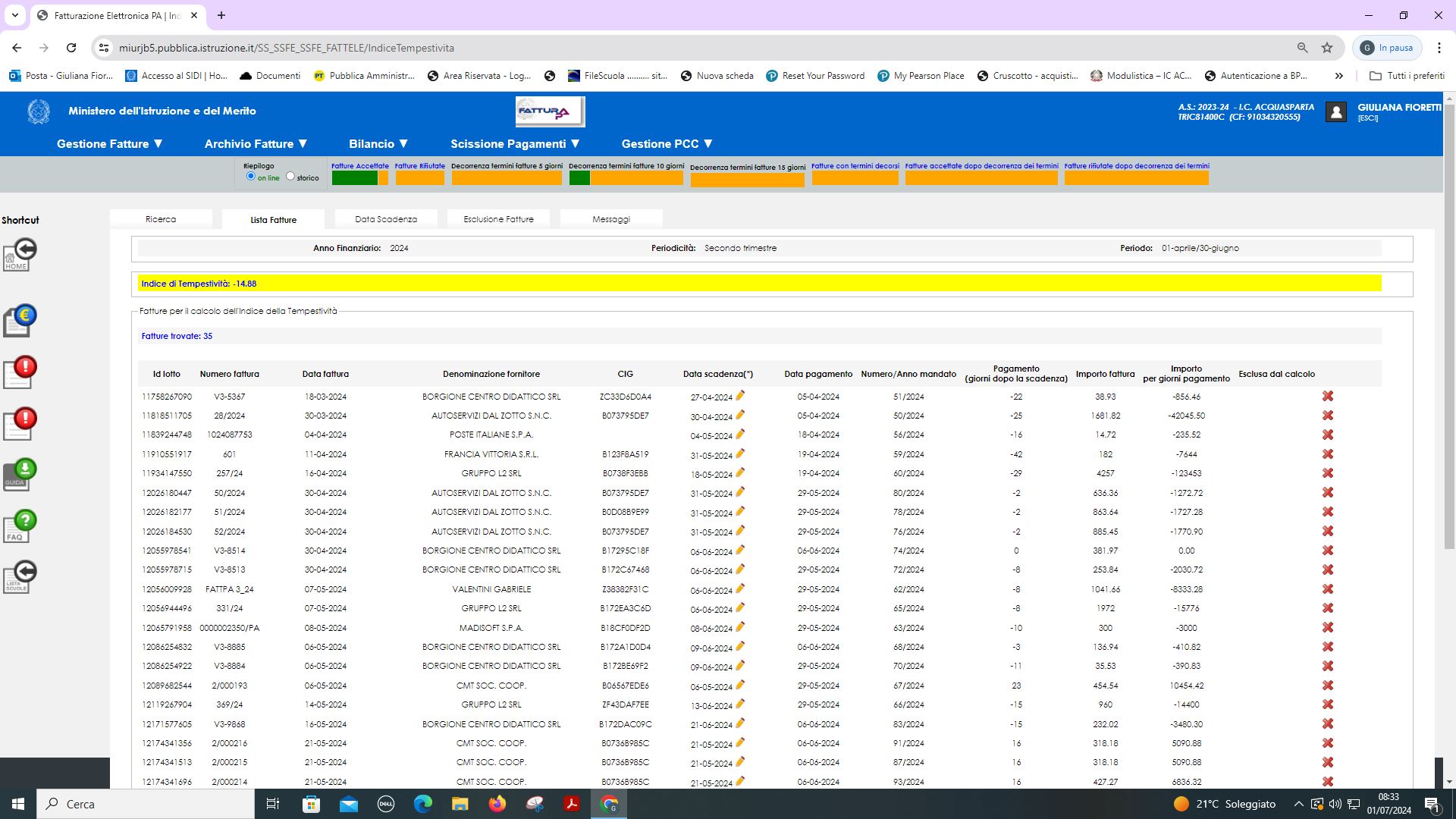The height and width of the screenshot is (819, 1456).
Task: Switch to the Ricerca tab
Action: [x=161, y=219]
